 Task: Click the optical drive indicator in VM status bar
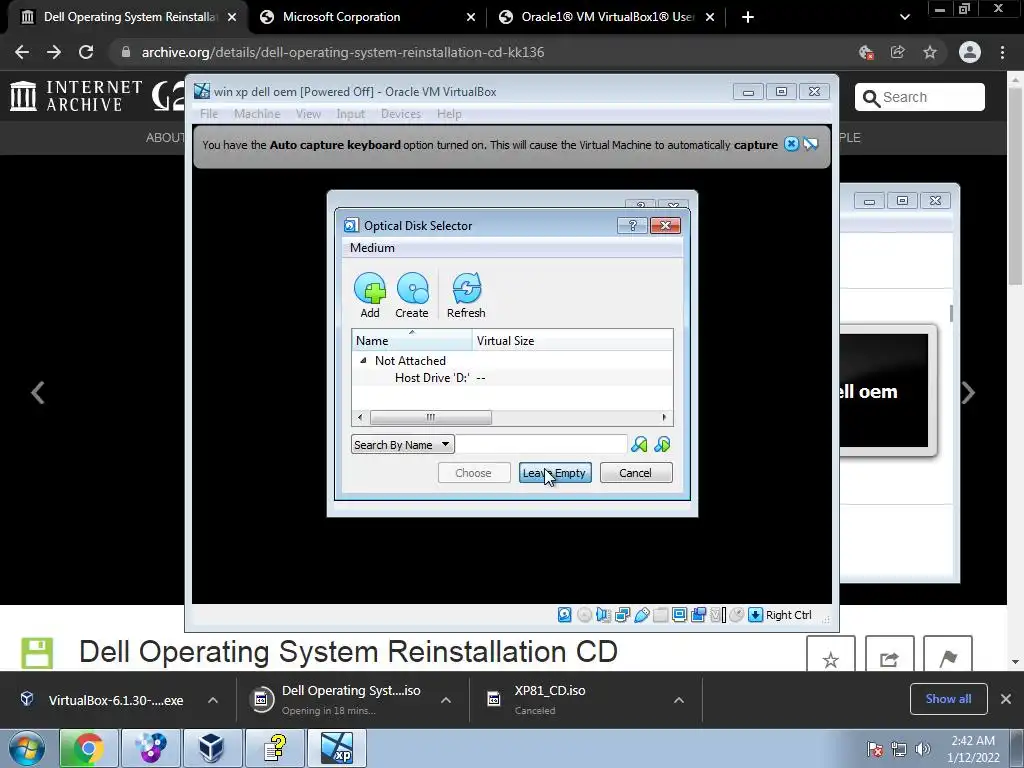click(584, 615)
